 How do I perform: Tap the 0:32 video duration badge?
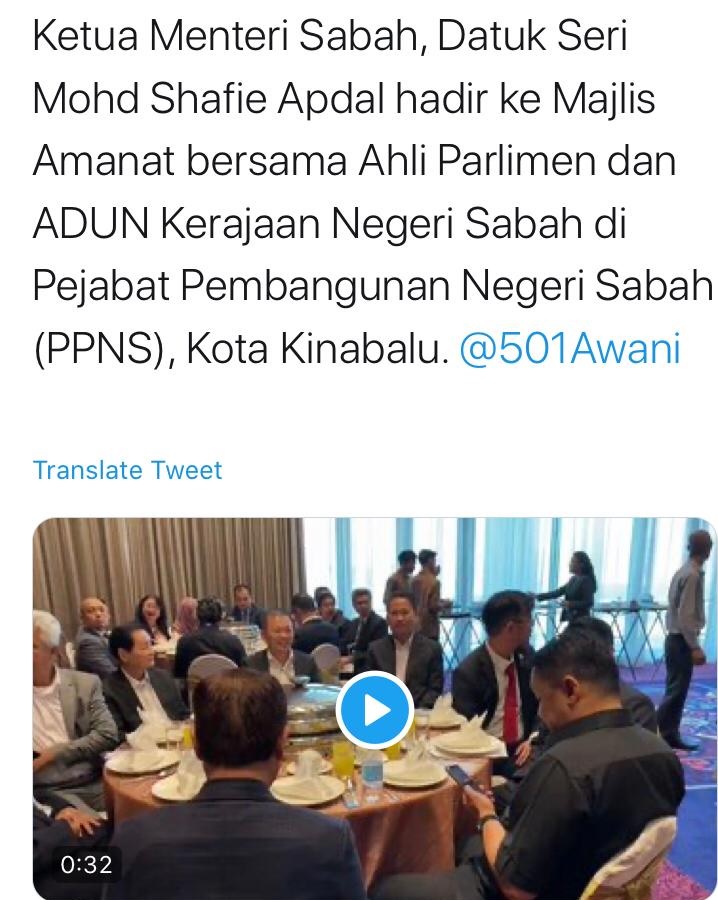[86, 864]
